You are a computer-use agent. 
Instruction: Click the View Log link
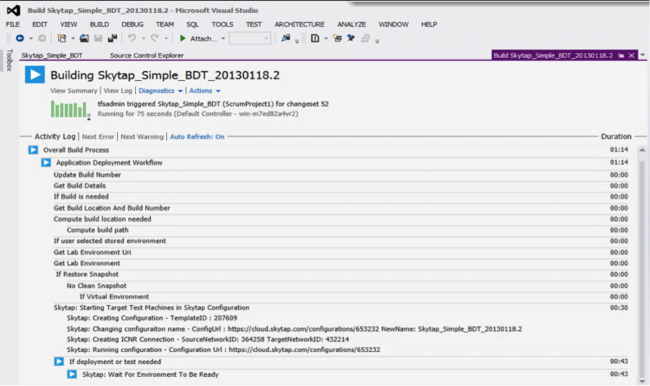click(x=118, y=90)
